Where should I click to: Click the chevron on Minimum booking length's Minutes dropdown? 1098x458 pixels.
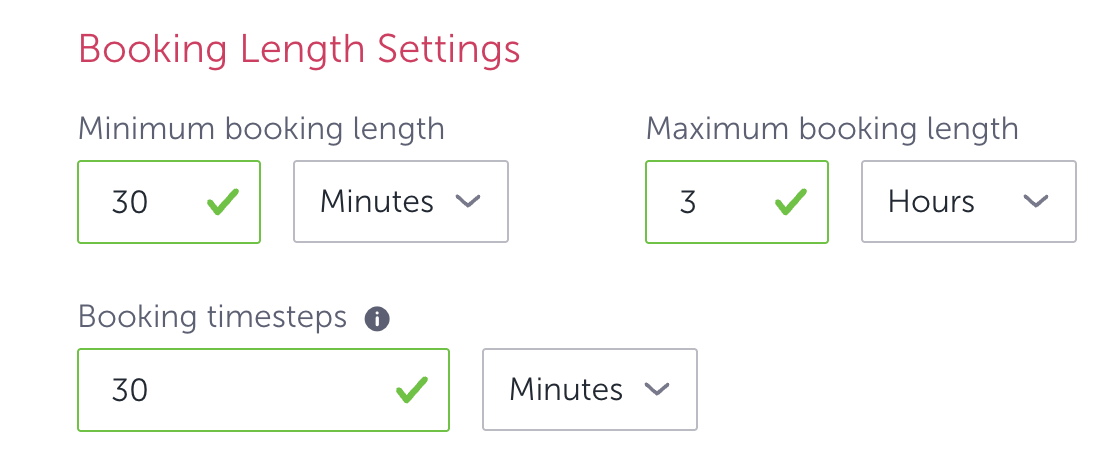point(468,202)
